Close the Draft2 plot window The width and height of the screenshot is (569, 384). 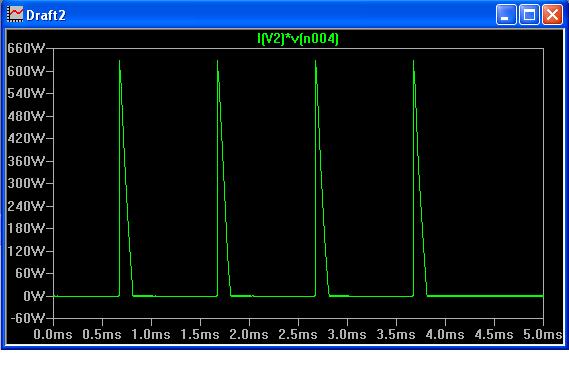coord(552,15)
